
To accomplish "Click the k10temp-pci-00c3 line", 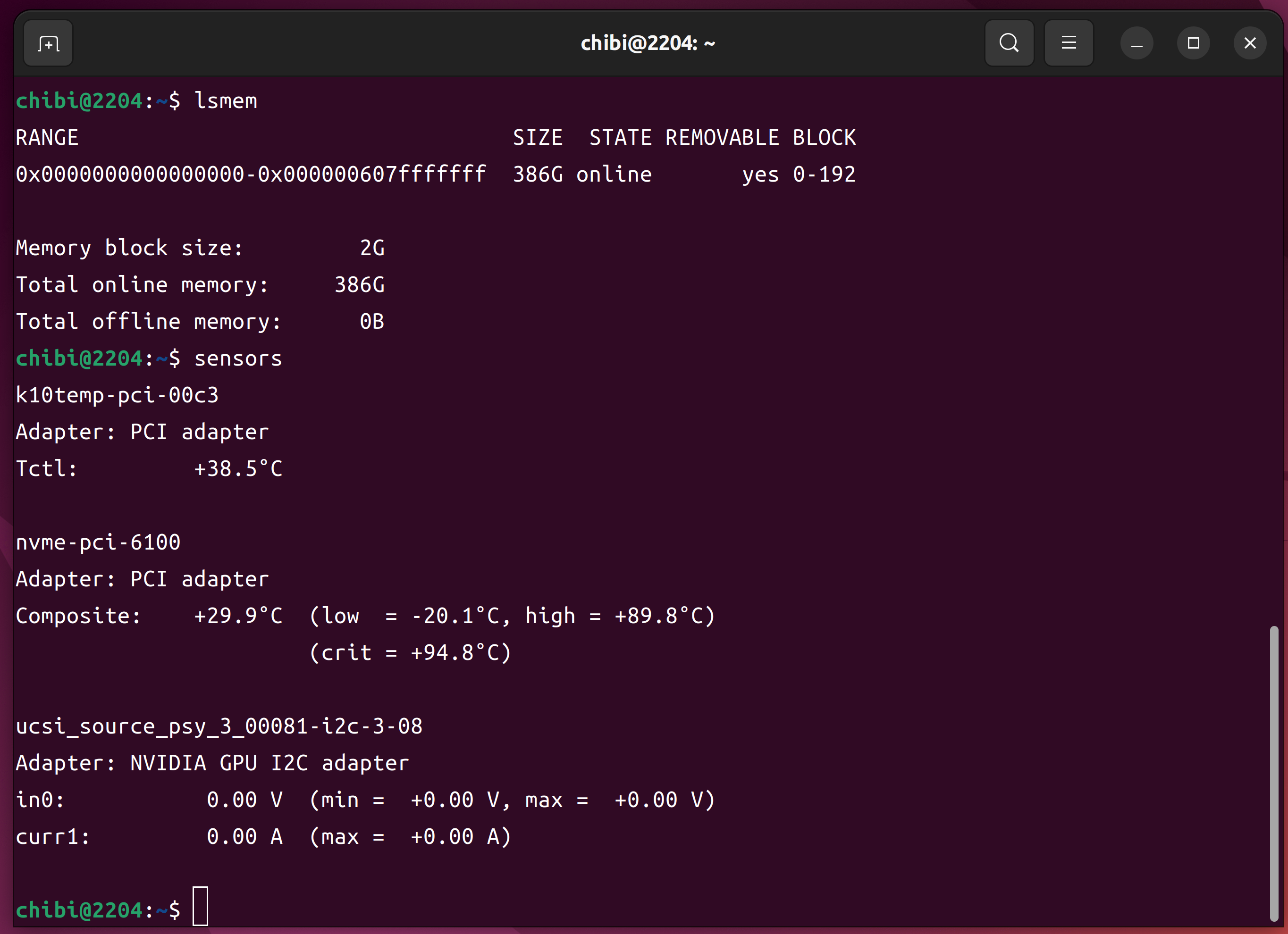I will (117, 395).
